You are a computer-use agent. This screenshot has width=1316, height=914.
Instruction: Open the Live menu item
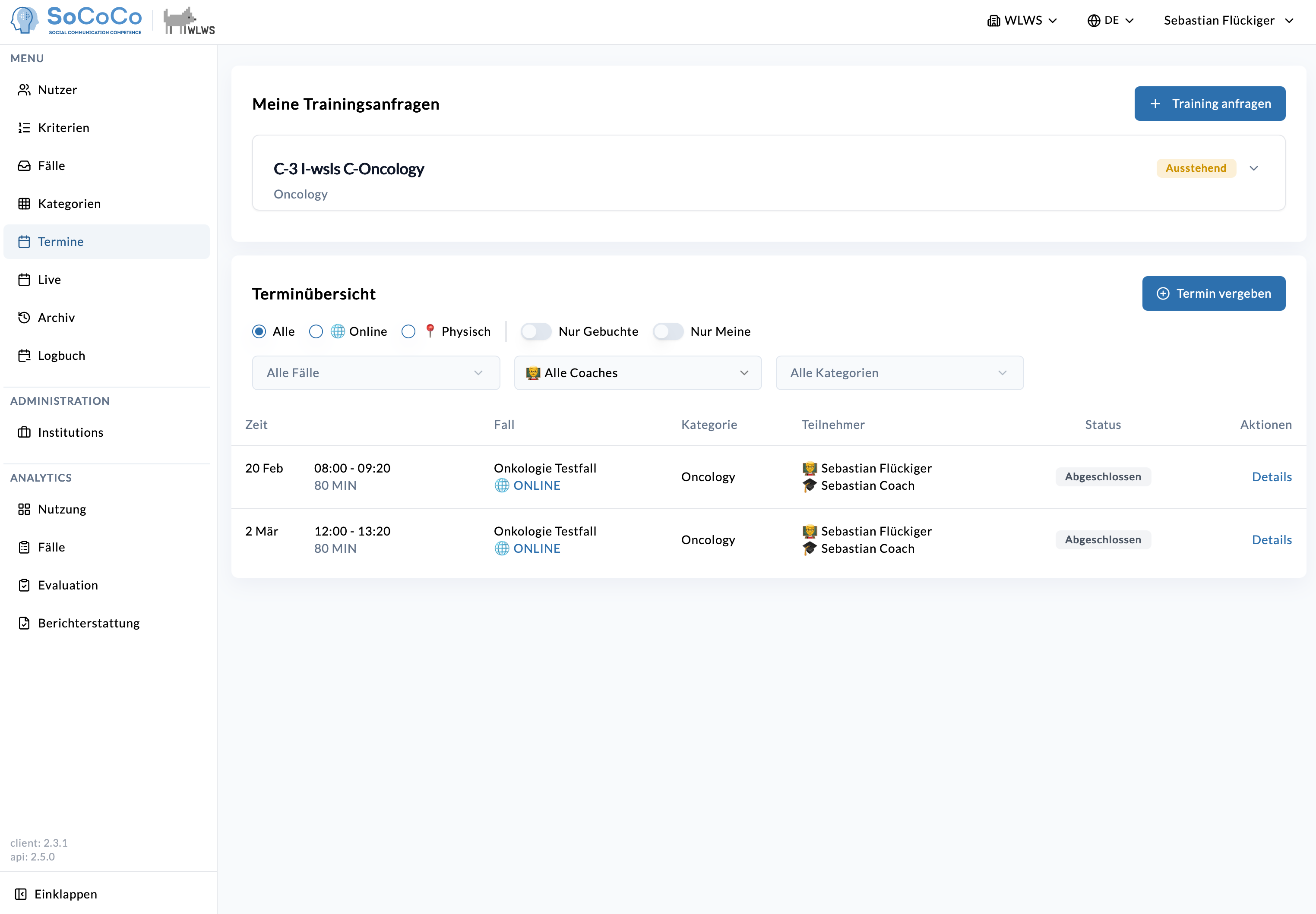[49, 280]
